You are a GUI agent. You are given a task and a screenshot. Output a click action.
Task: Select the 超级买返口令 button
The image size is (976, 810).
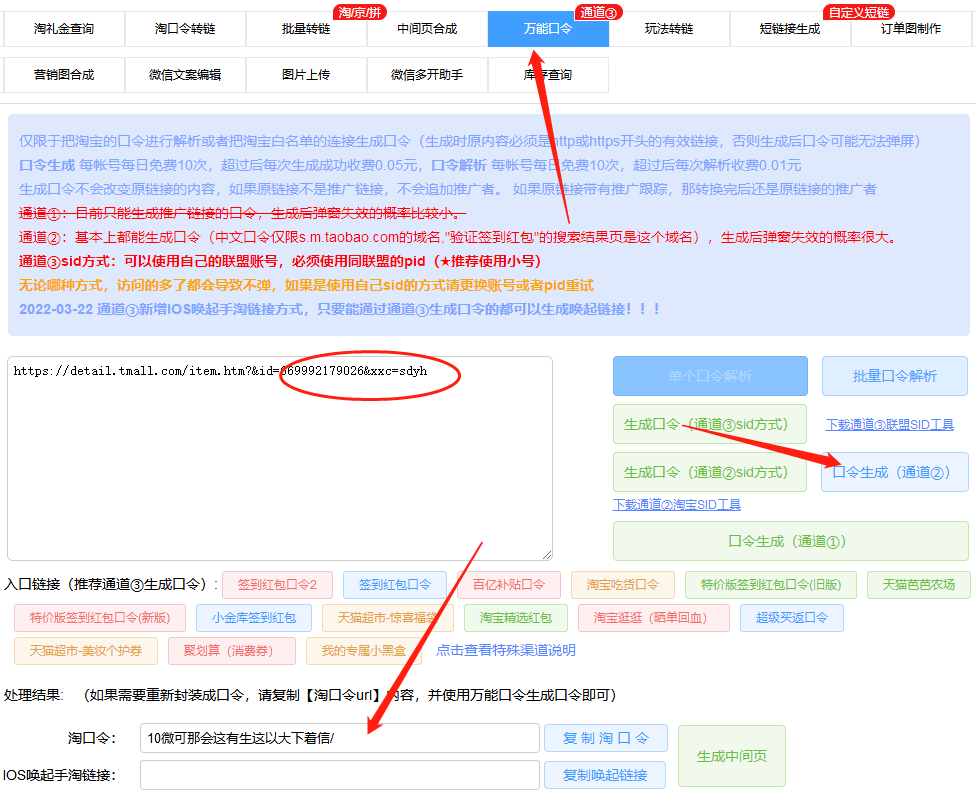point(792,618)
